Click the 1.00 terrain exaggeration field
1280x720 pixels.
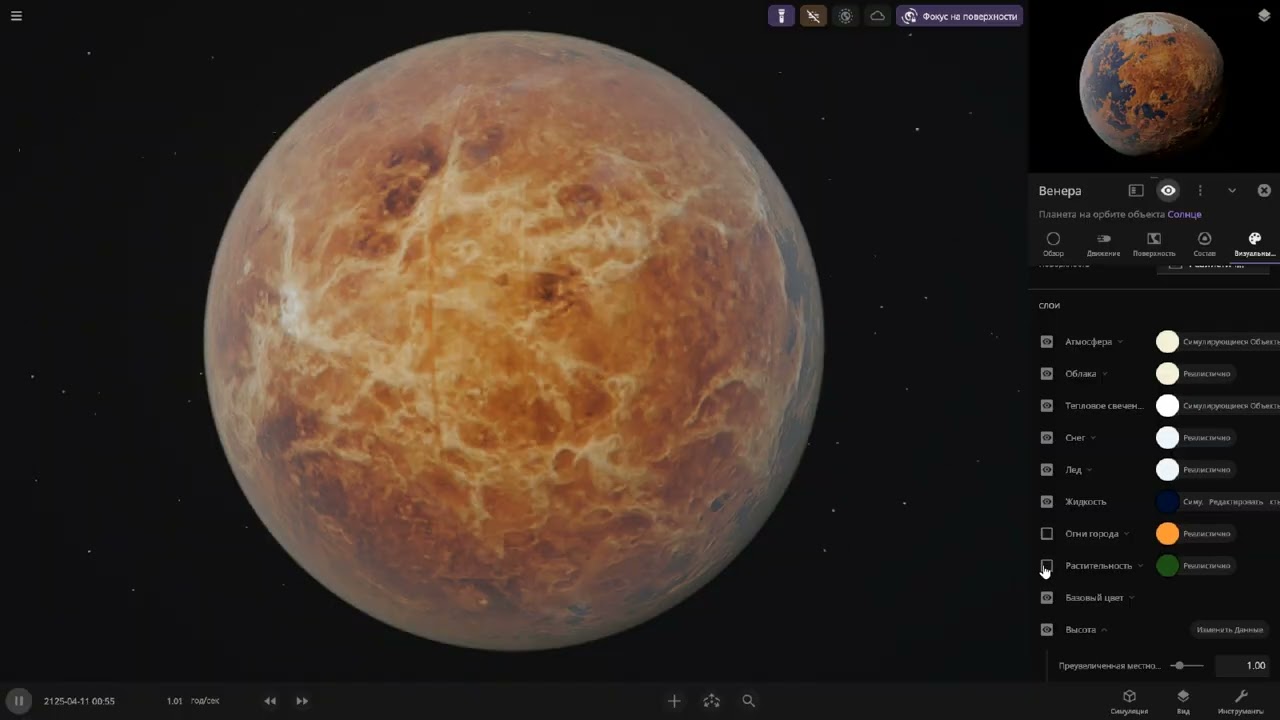pos(1243,665)
